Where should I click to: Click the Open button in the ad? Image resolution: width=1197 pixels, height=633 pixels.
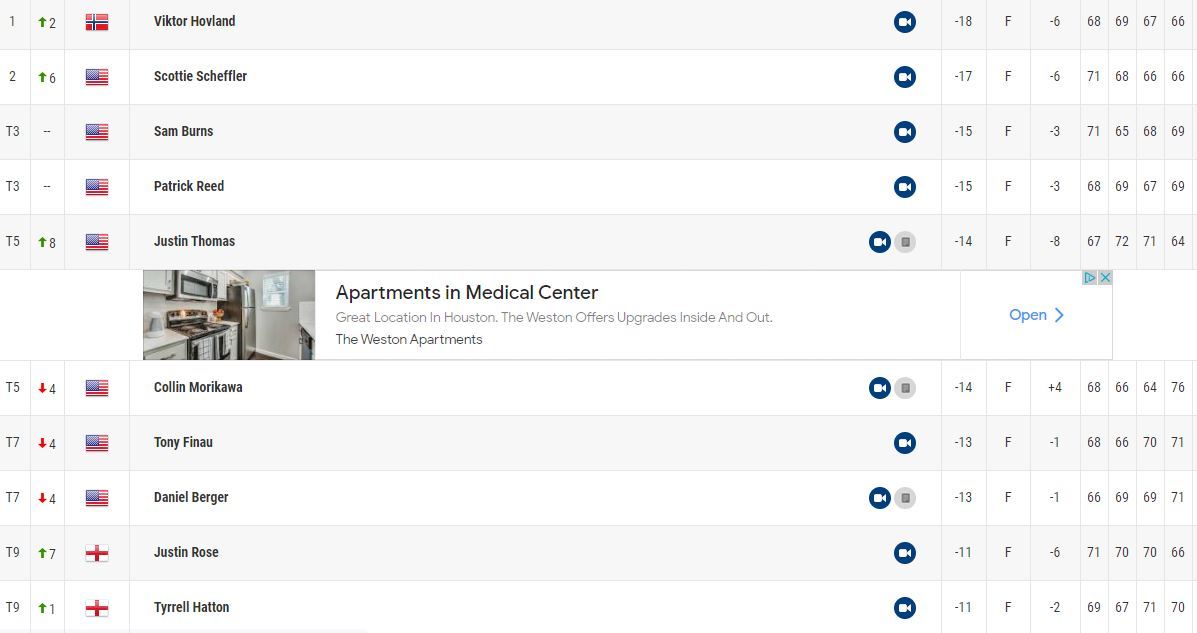pos(1036,315)
